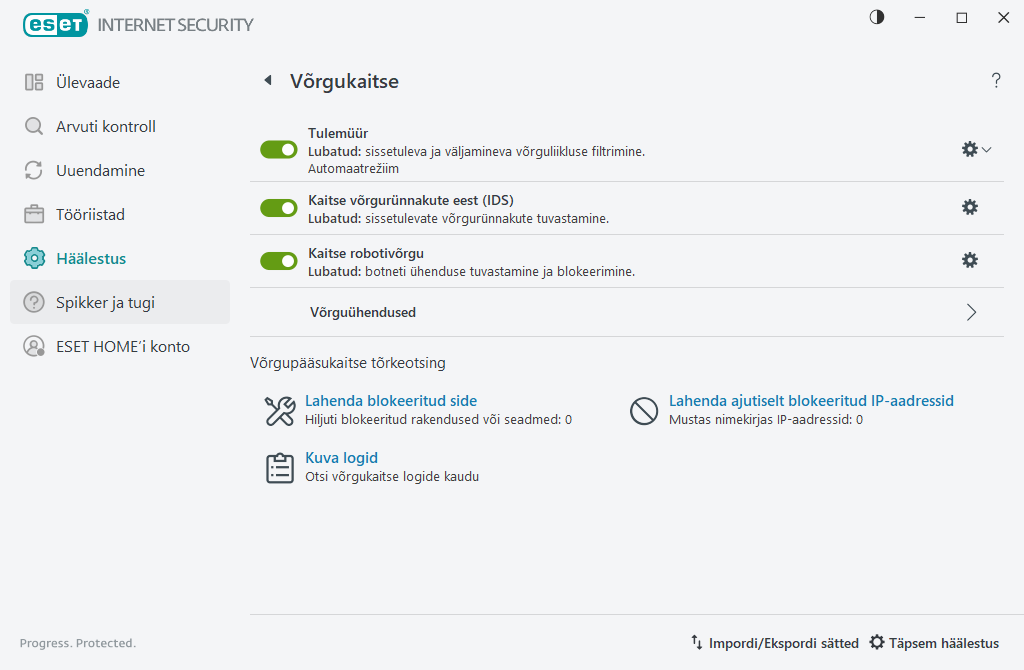
Task: Disable the Tulemüür toggle
Action: tap(279, 150)
